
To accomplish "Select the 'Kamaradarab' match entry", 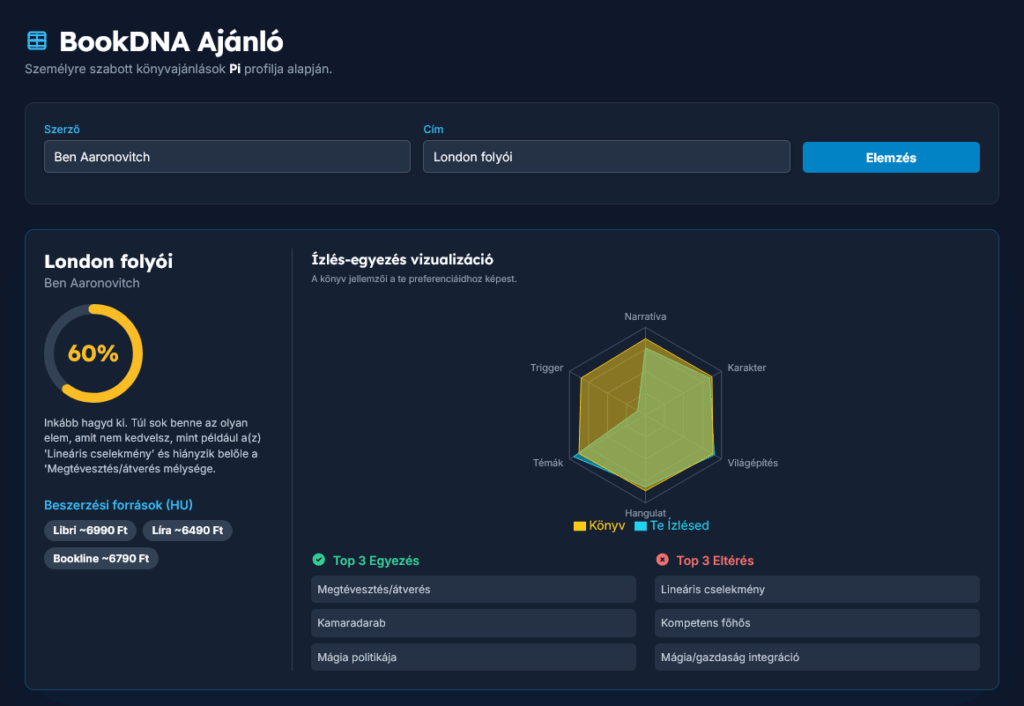I will tap(475, 623).
